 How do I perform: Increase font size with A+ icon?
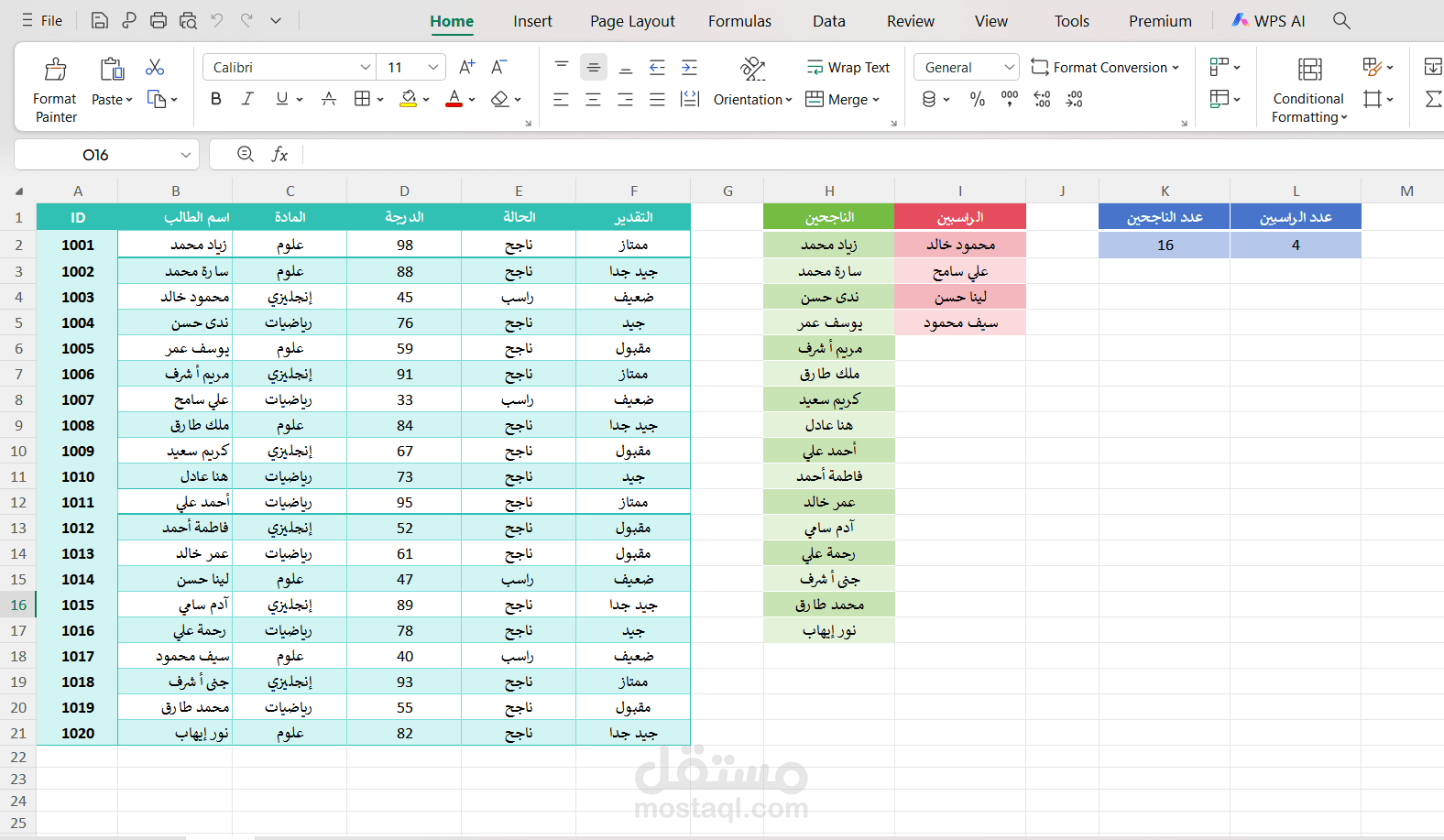click(x=467, y=67)
